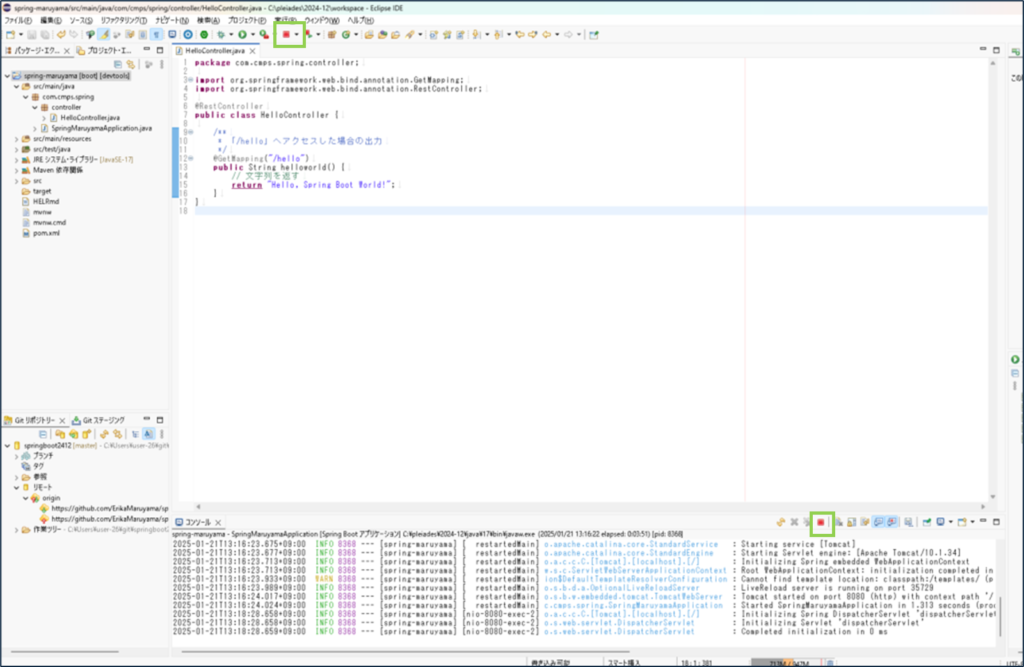Stop the app with the toolbar red square
Screen dimensions: 1024x667
point(286,35)
